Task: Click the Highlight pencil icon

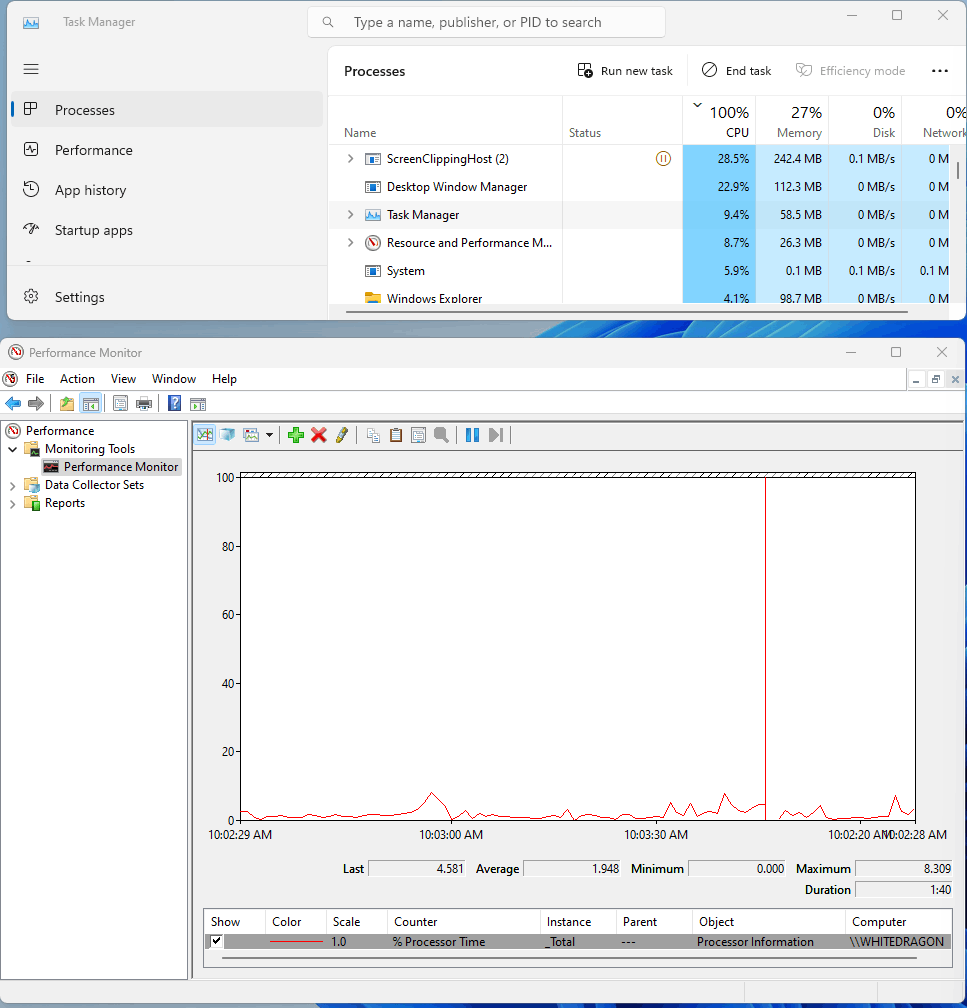Action: (x=341, y=435)
